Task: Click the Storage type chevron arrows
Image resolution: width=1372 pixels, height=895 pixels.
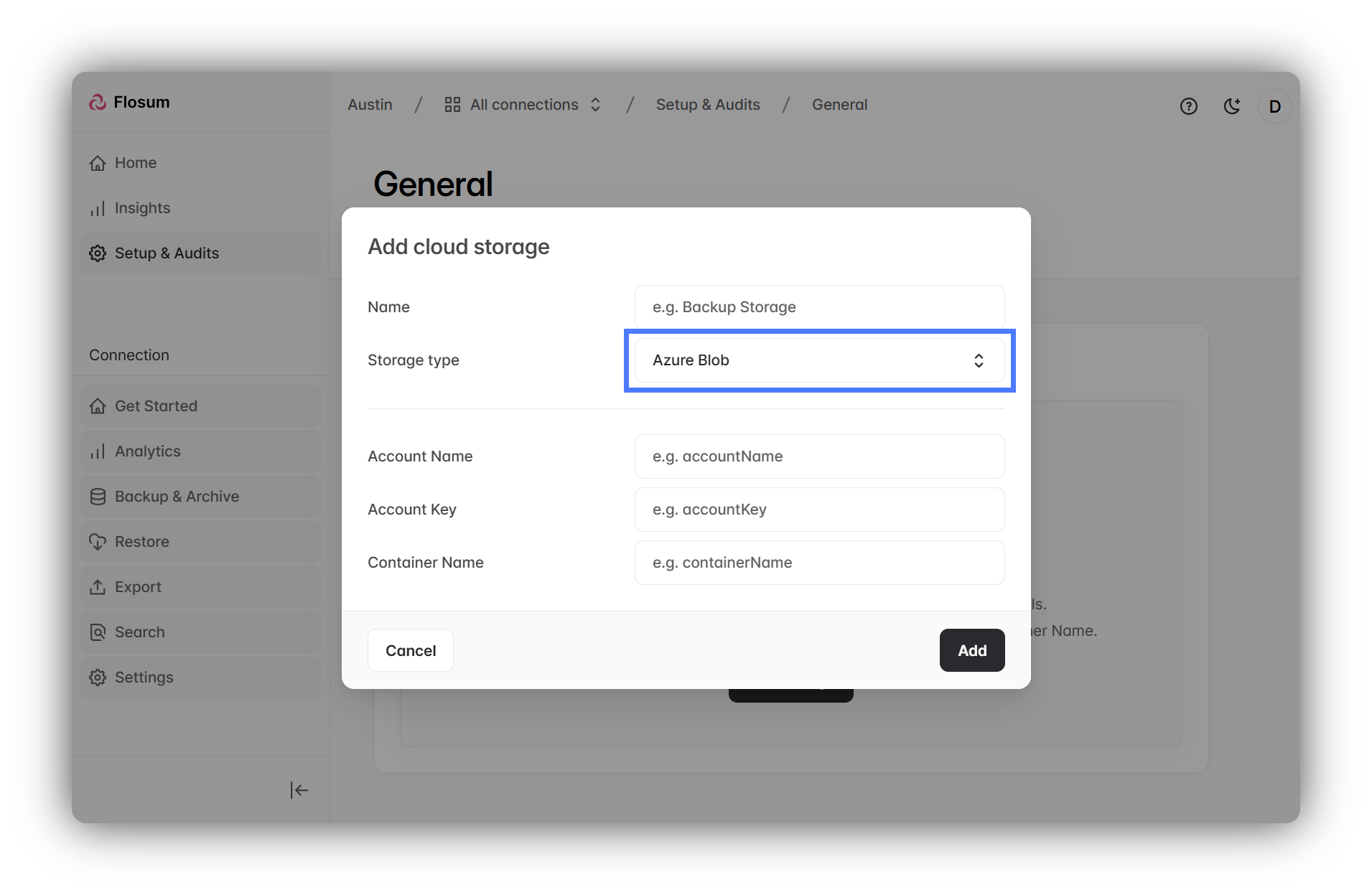Action: [978, 360]
